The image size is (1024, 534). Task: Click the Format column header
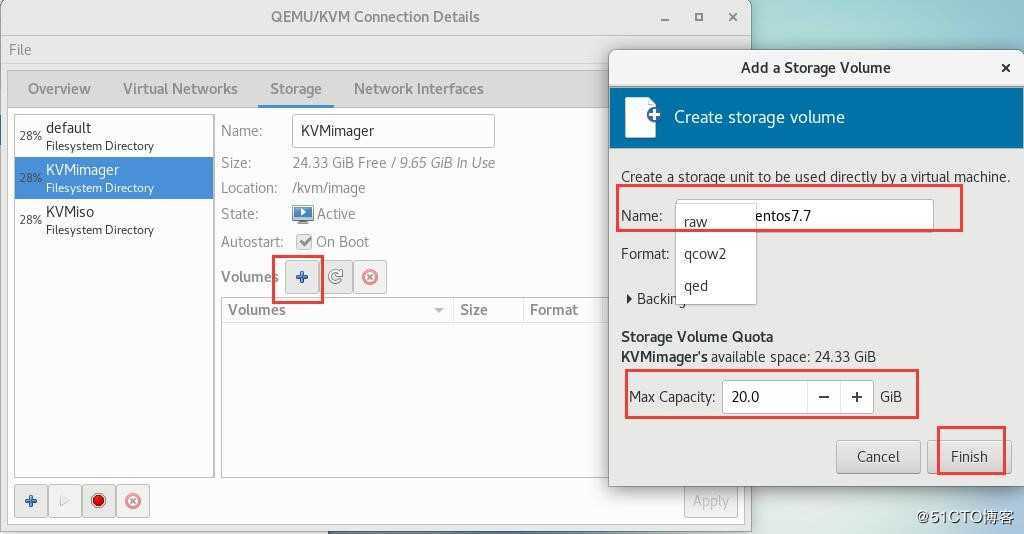pos(566,309)
